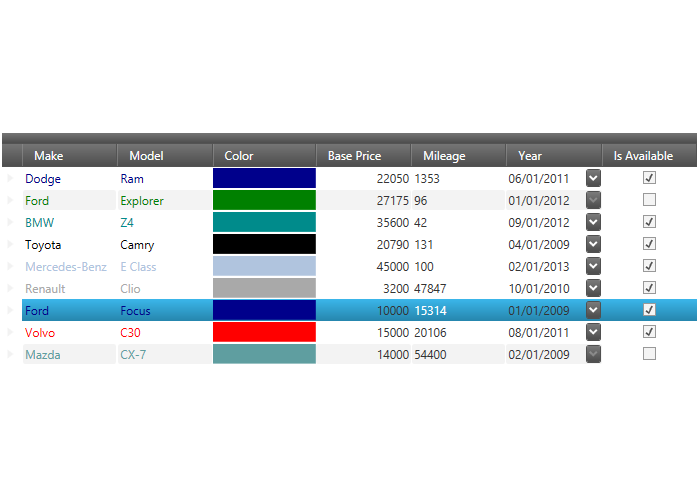Toggle Is Available for BMW Z4

(649, 222)
